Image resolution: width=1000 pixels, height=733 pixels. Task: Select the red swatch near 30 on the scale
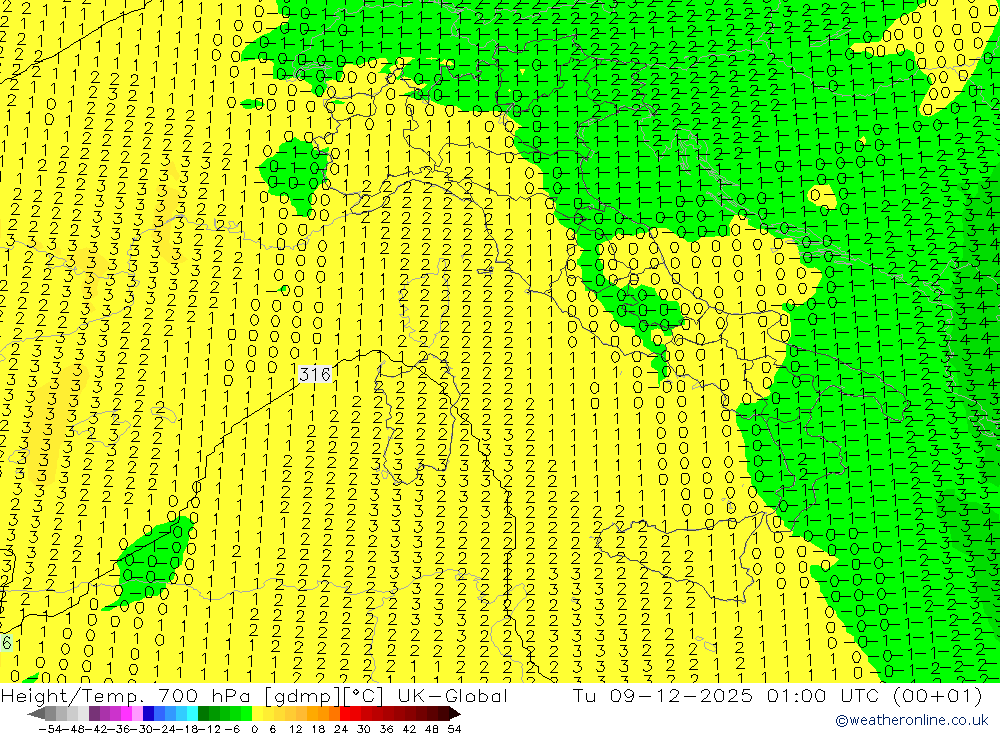click(x=367, y=713)
